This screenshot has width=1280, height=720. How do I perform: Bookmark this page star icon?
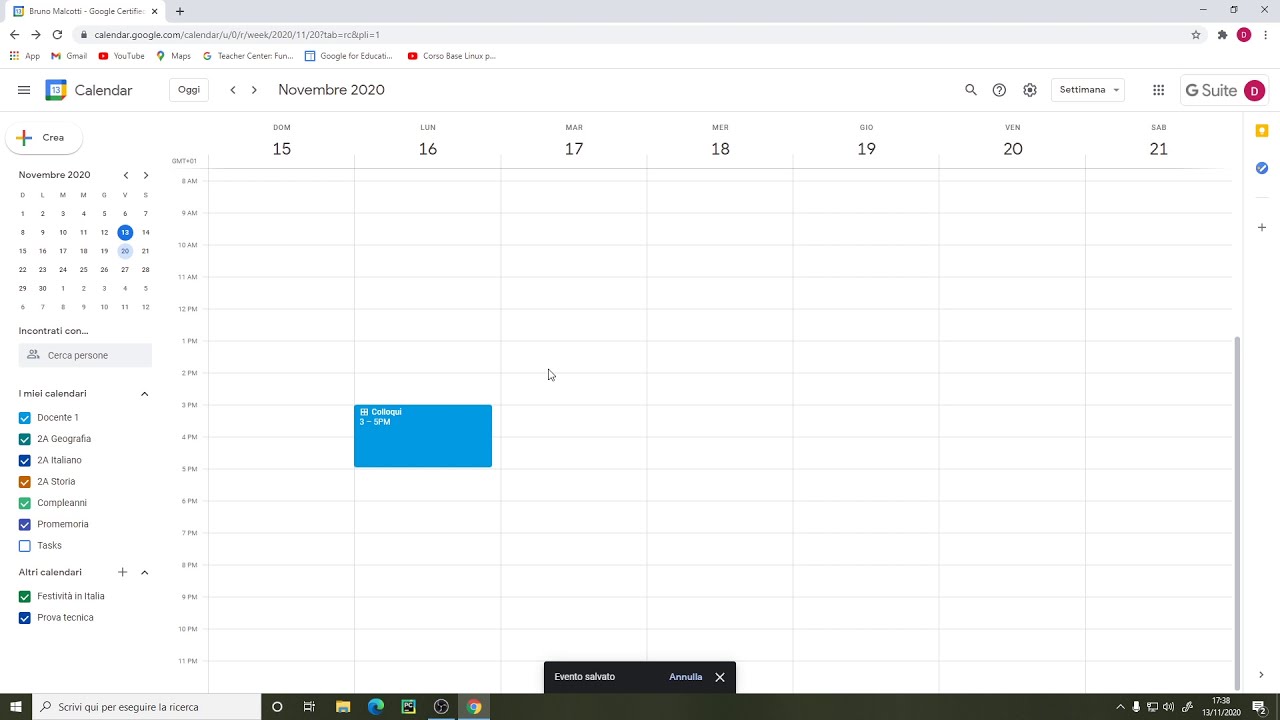pos(1196,34)
